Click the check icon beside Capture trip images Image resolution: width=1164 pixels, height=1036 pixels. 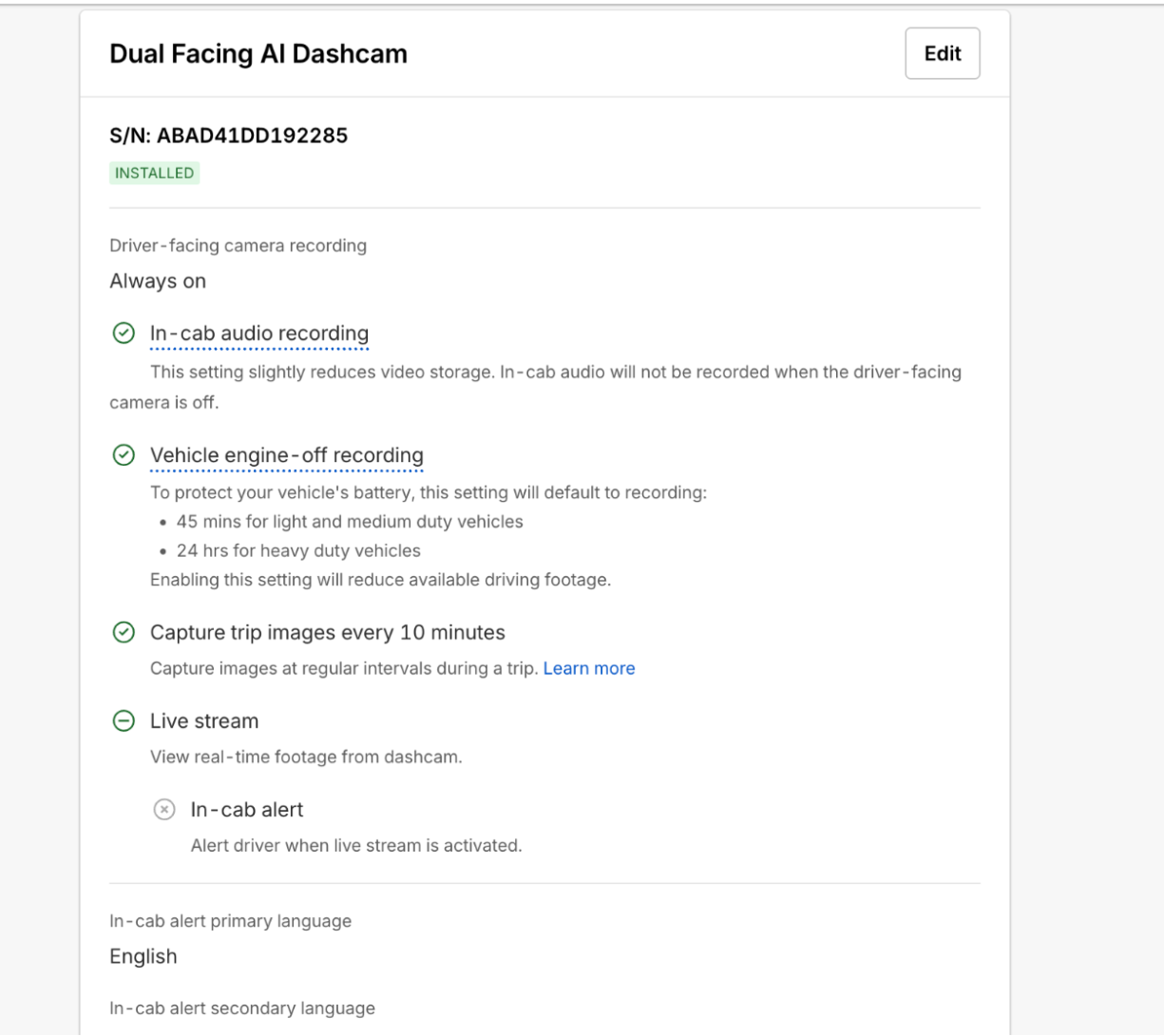pyautogui.click(x=124, y=632)
